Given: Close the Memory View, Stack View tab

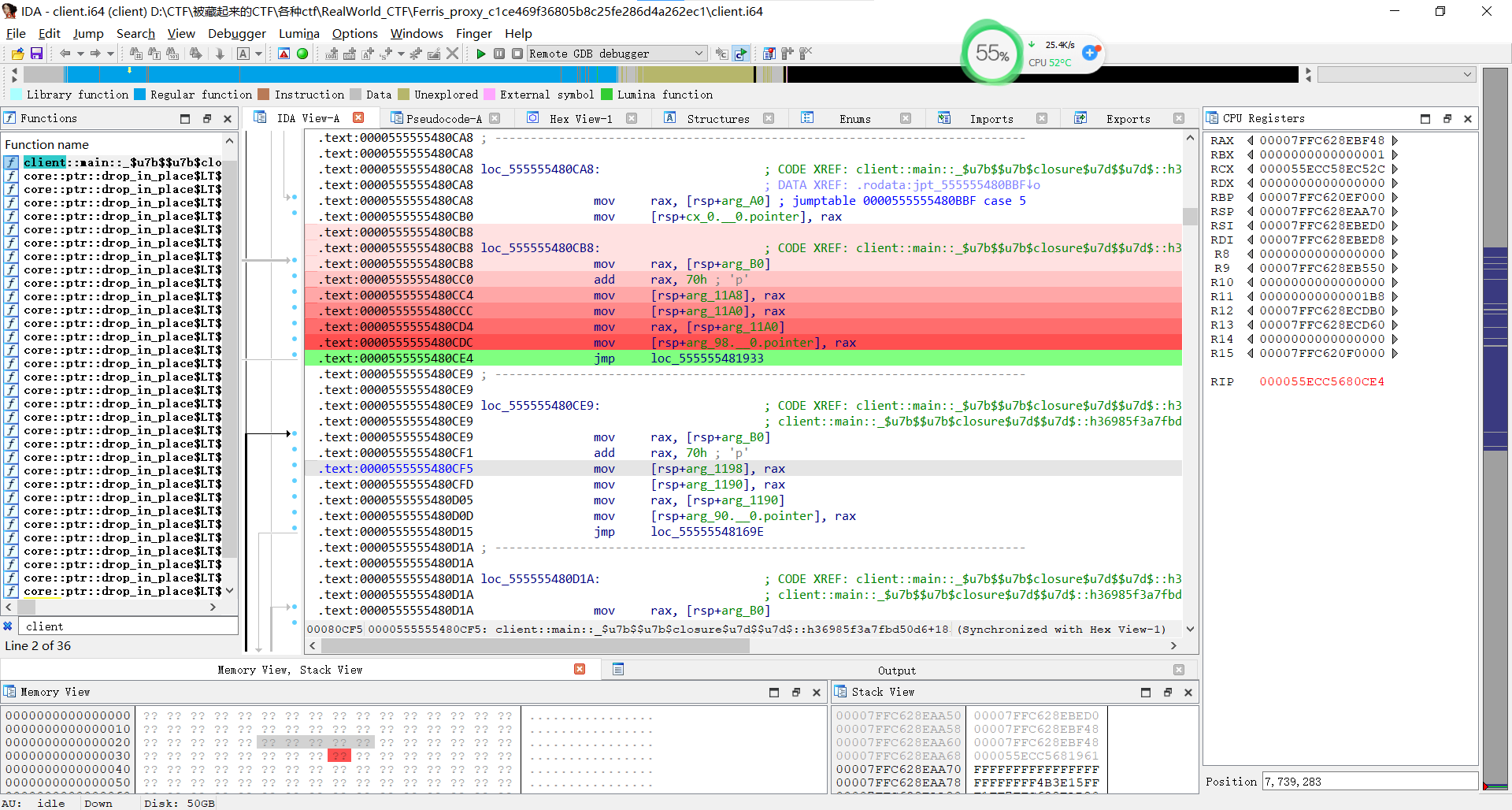Looking at the screenshot, I should [x=580, y=669].
